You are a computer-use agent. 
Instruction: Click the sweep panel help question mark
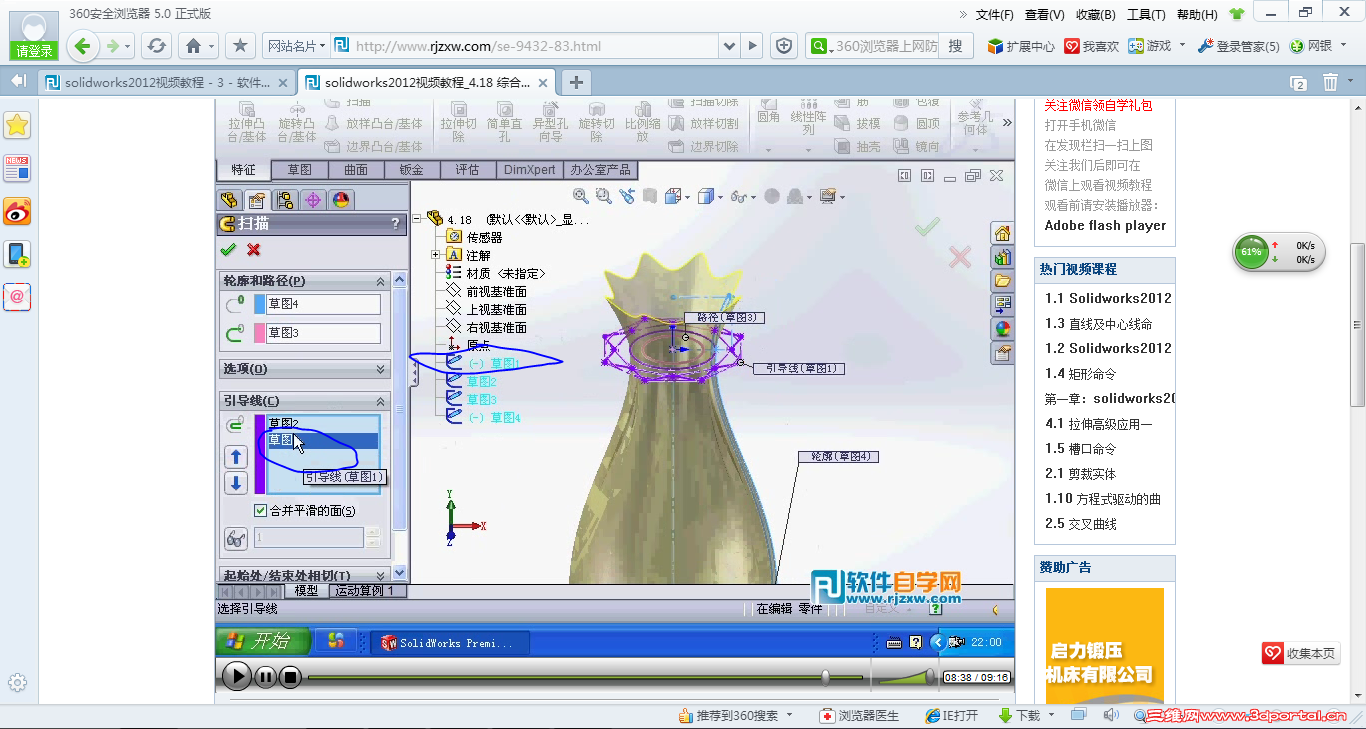click(x=396, y=224)
